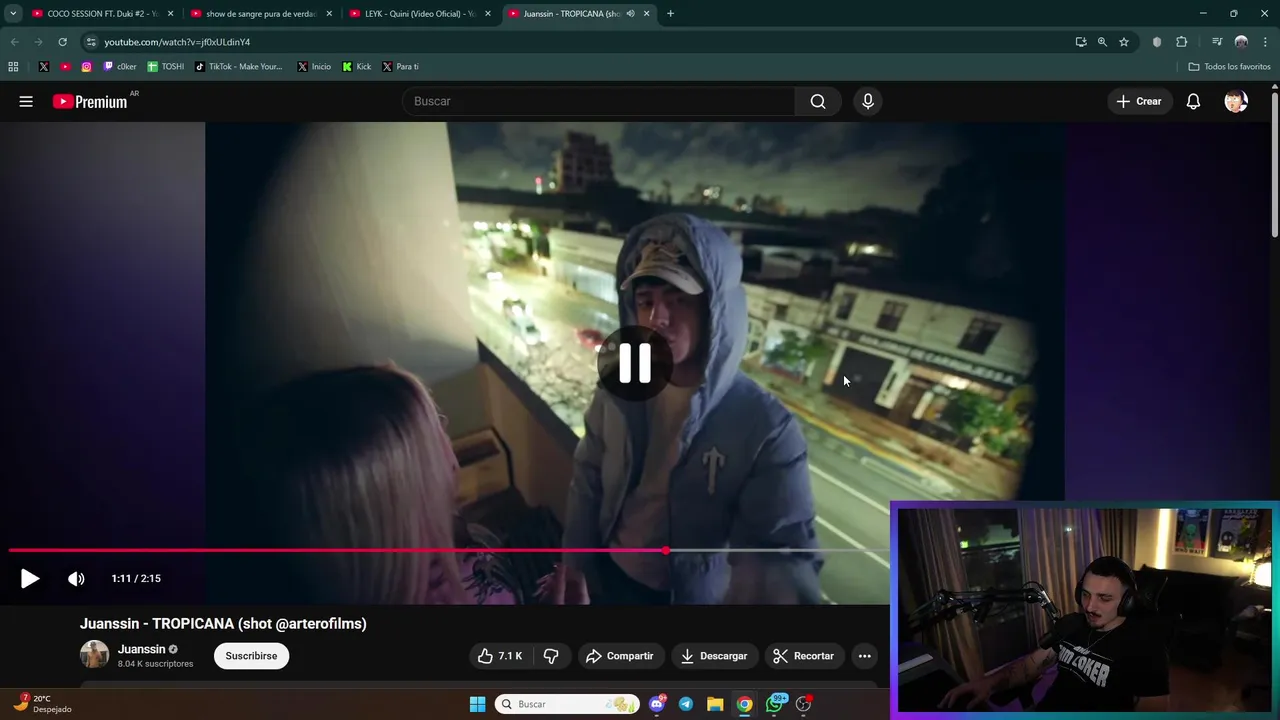The image size is (1280, 720).
Task: Click the zoom magnifier icon in address bar
Action: (1102, 42)
